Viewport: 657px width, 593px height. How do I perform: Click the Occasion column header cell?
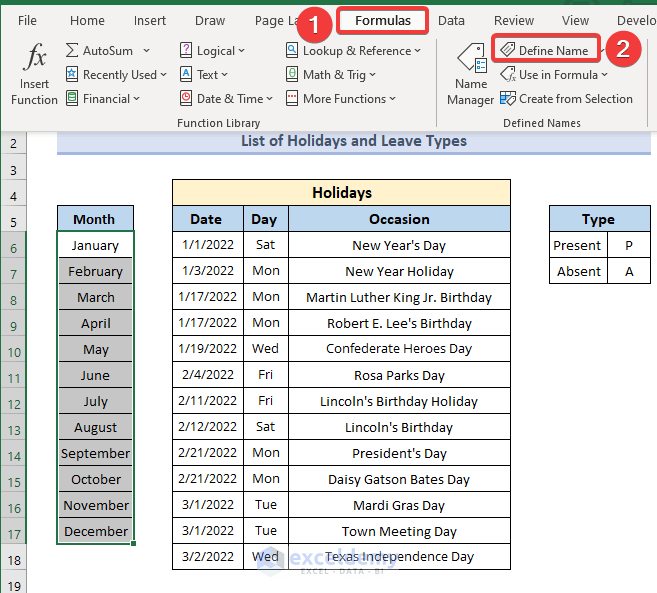(399, 219)
